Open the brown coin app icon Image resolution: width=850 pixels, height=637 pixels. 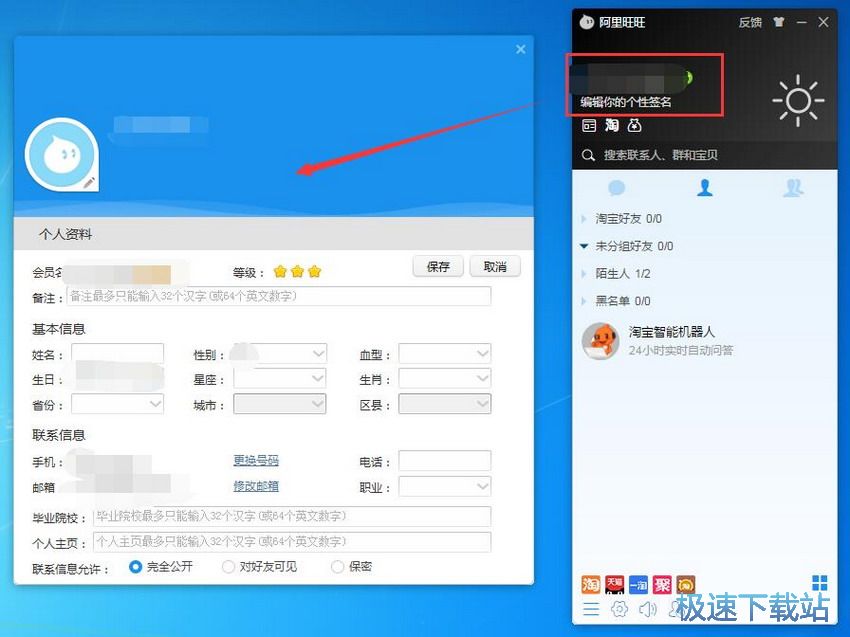(686, 584)
